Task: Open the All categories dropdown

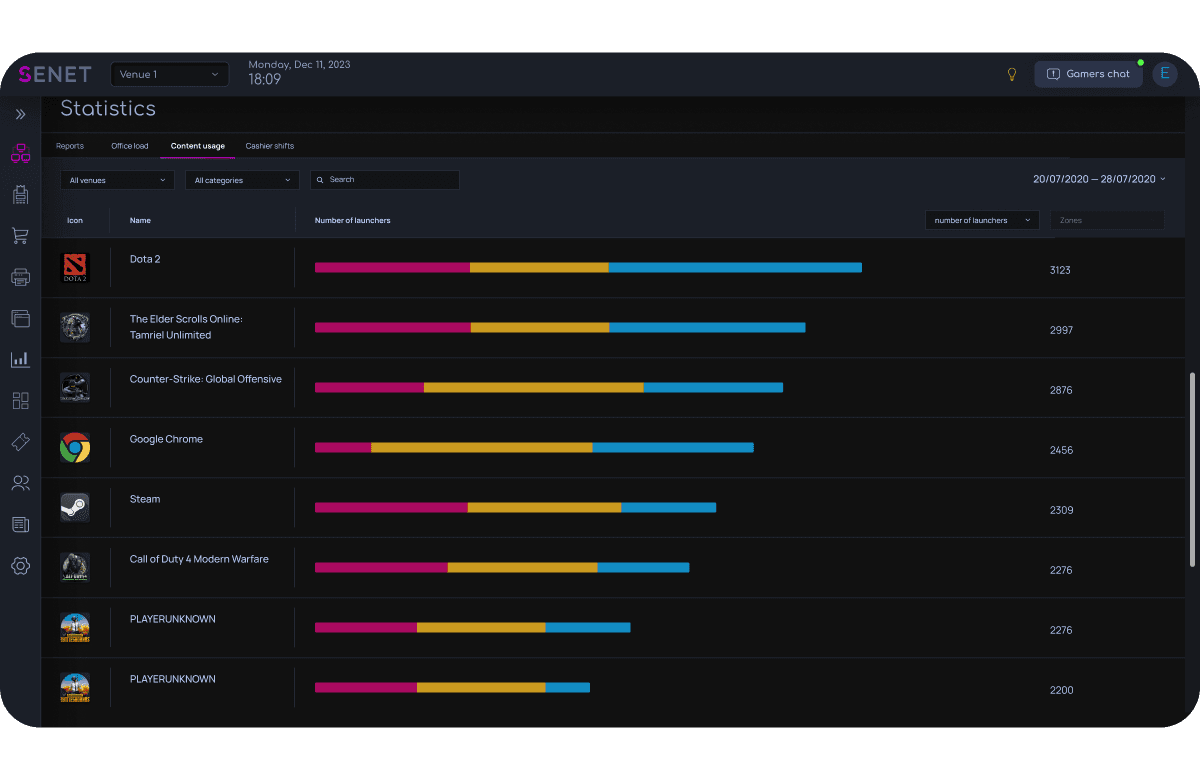Action: (242, 180)
